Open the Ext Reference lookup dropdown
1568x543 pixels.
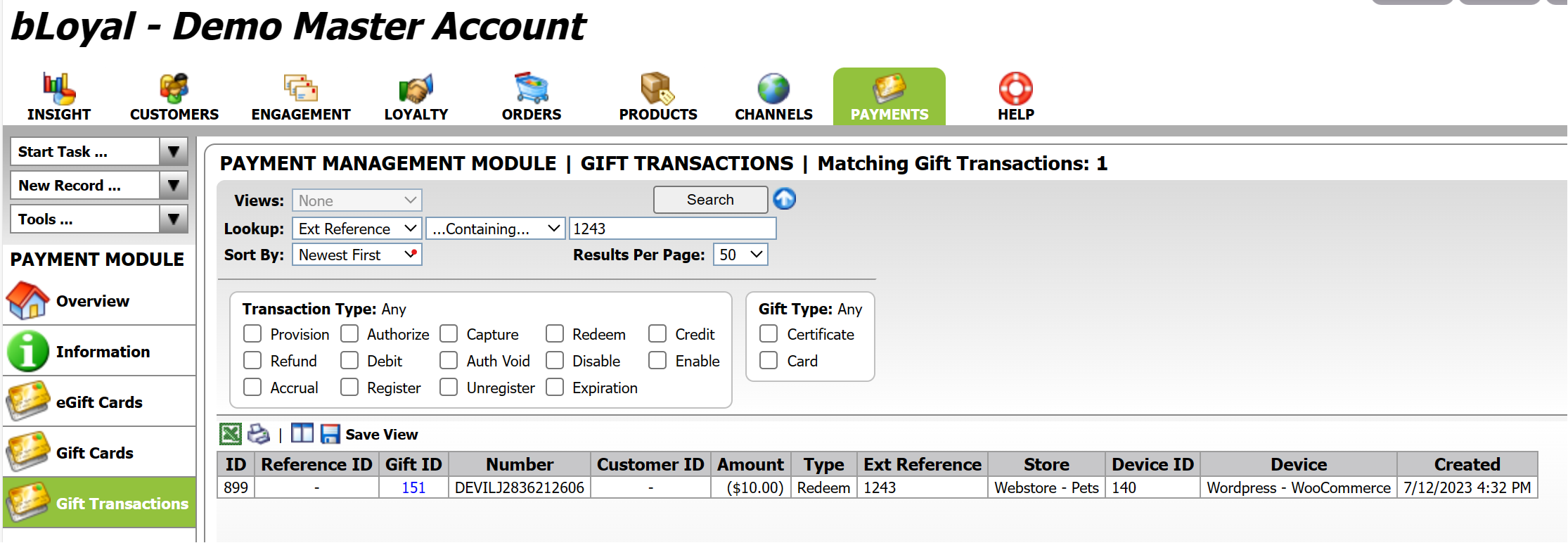(356, 229)
